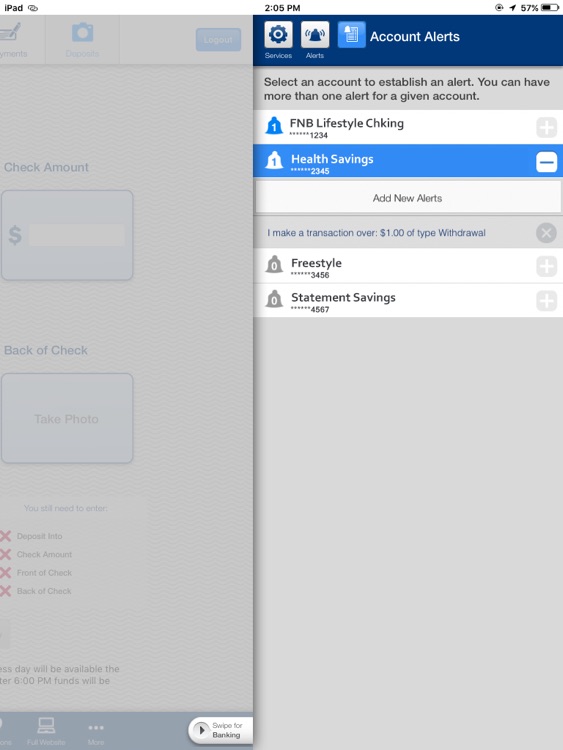The image size is (563, 750).
Task: Click the Add New Alerts button
Action: coord(408,197)
